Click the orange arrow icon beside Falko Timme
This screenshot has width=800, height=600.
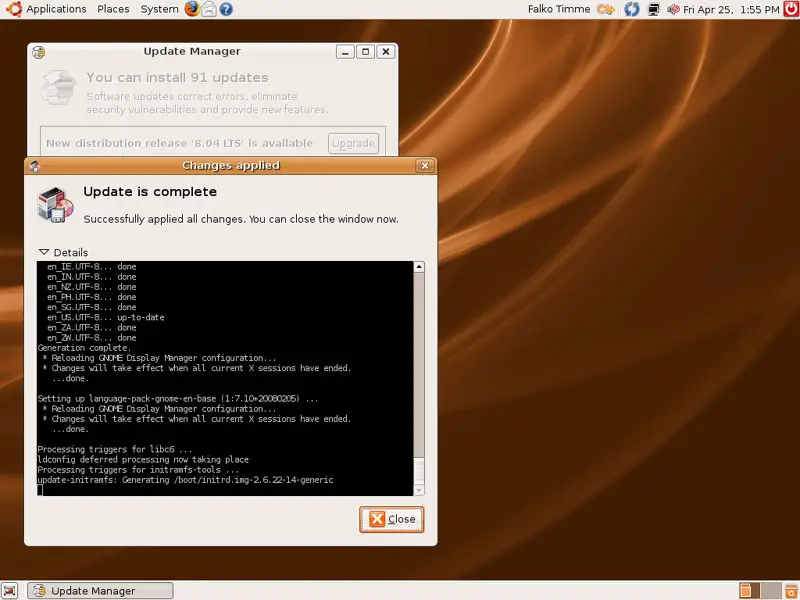[606, 9]
